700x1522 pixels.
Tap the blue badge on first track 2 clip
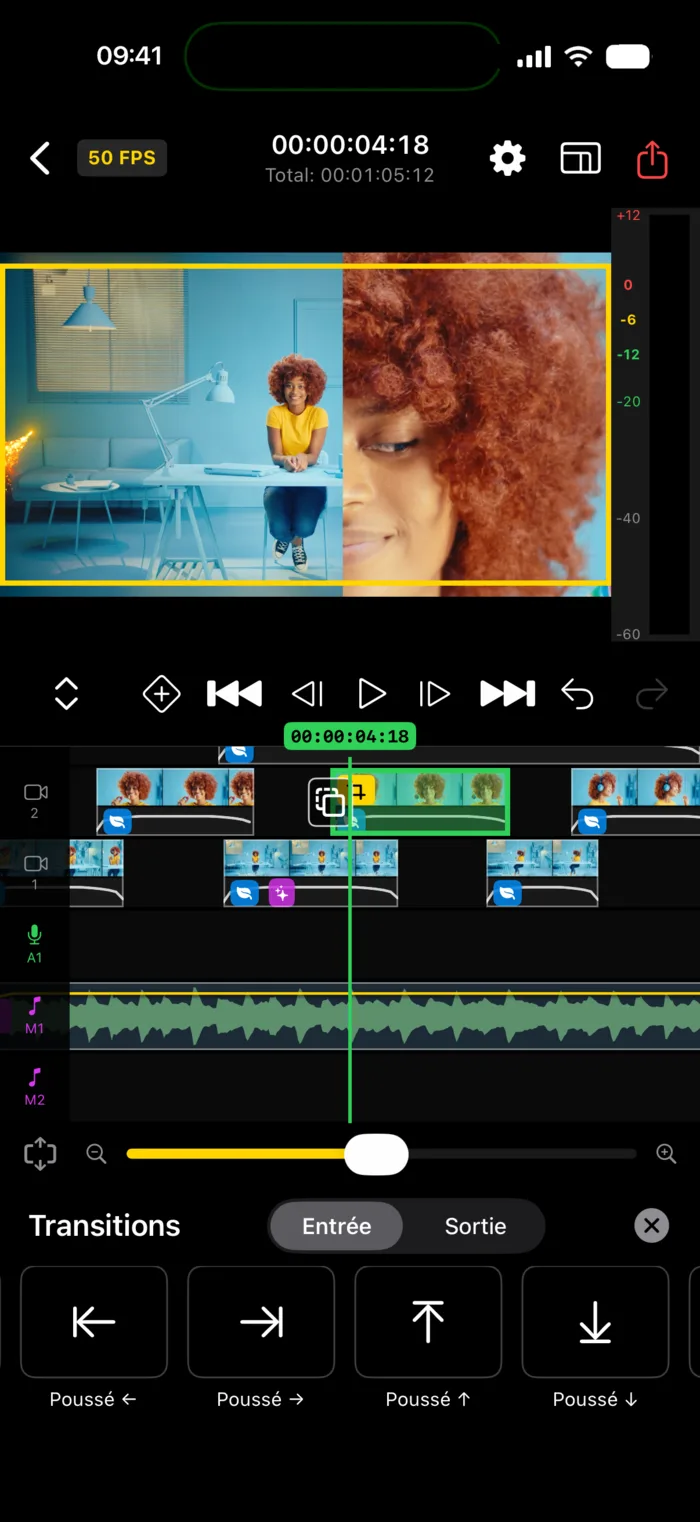click(x=118, y=822)
